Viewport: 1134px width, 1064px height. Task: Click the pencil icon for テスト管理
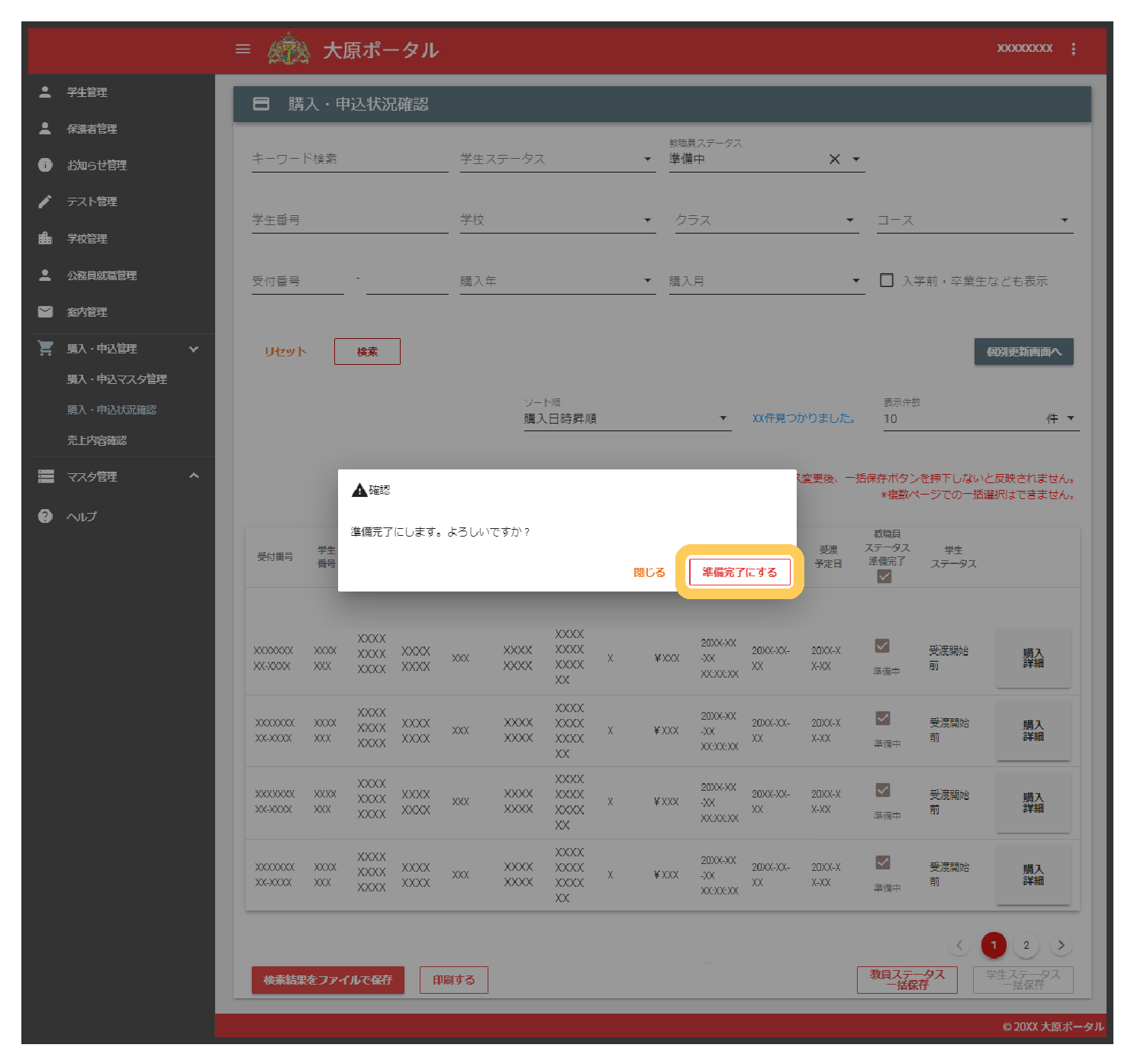pos(46,202)
